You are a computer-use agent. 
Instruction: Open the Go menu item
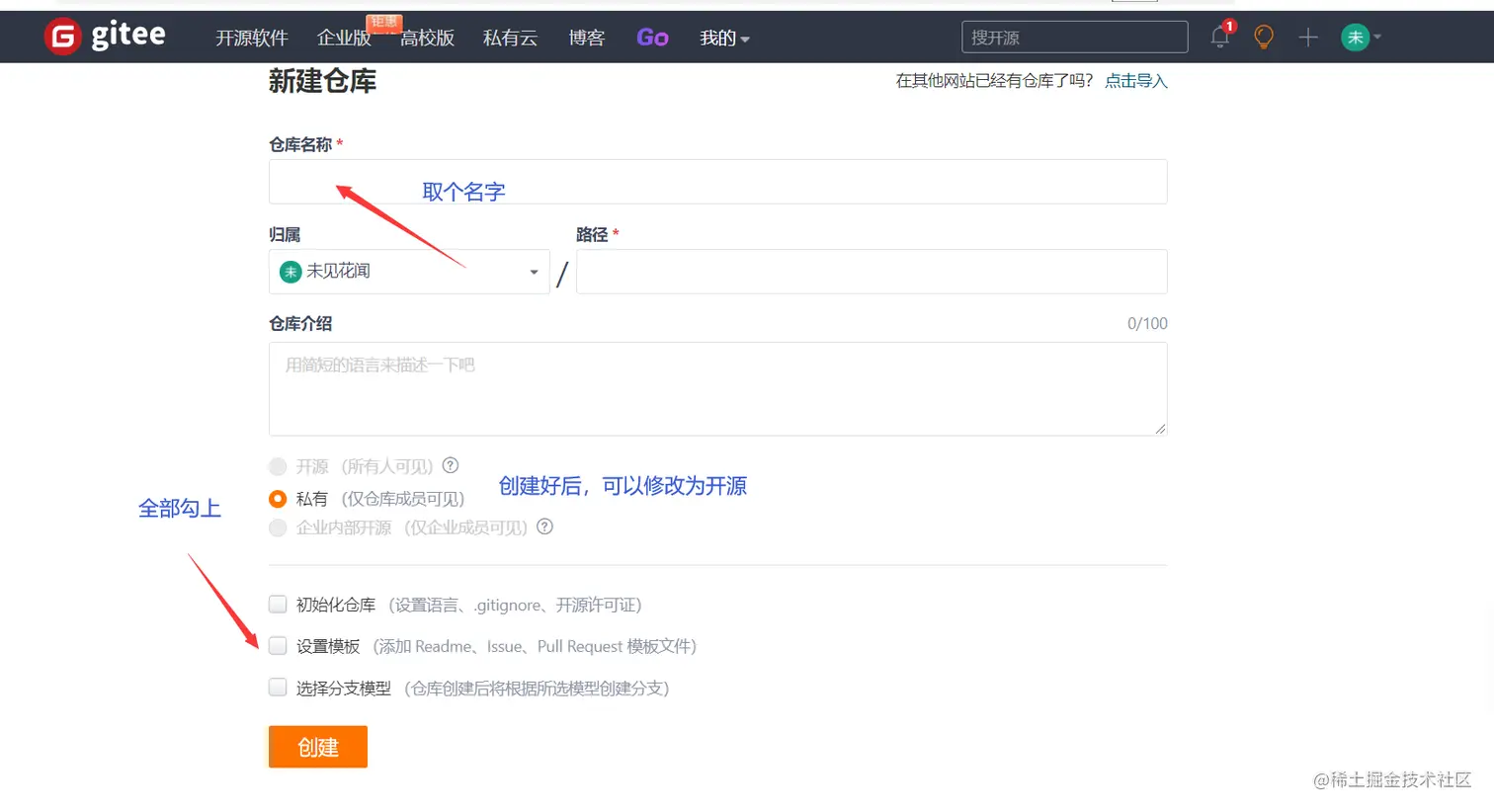(x=652, y=38)
